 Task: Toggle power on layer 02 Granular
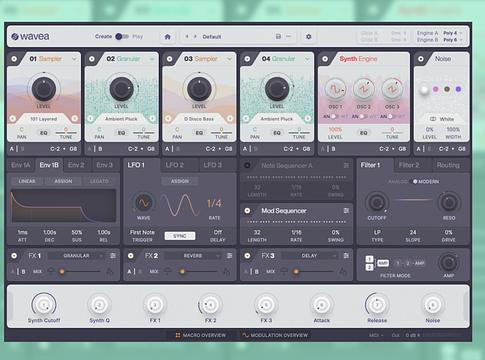coord(92,59)
